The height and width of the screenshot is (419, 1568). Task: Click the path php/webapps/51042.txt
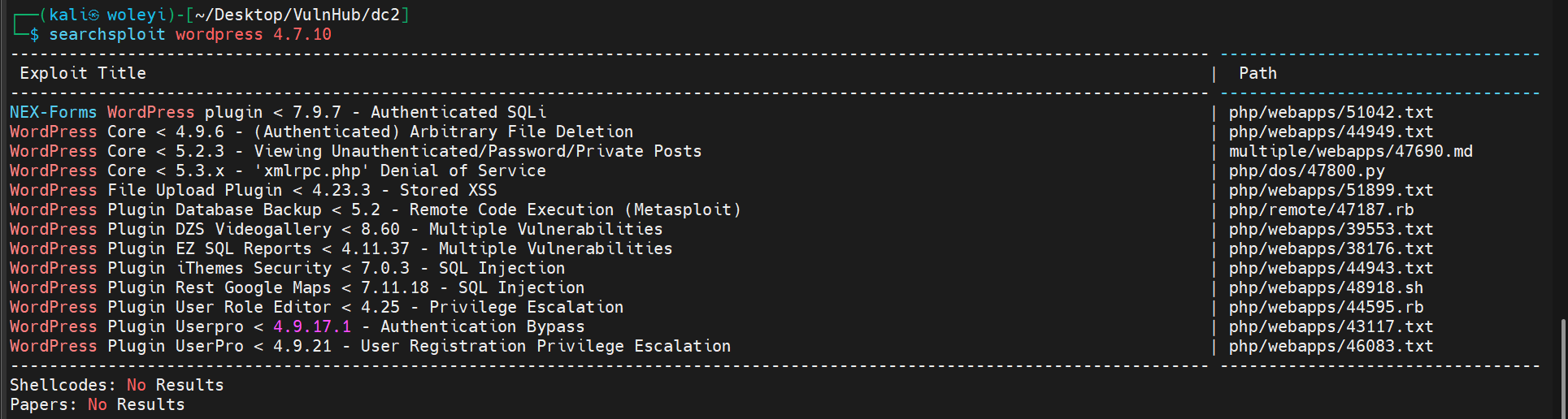coord(1331,112)
